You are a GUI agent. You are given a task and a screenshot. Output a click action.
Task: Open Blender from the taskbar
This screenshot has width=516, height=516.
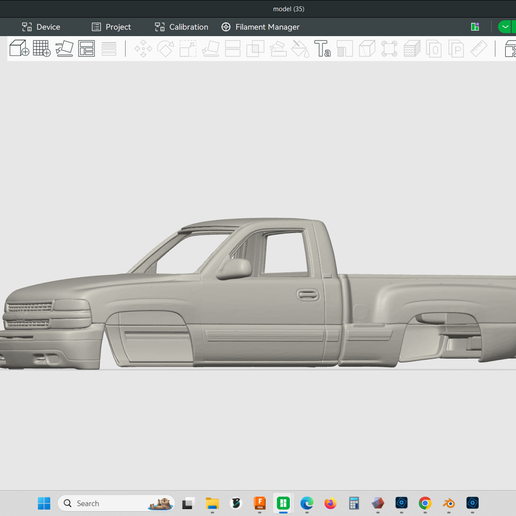449,503
